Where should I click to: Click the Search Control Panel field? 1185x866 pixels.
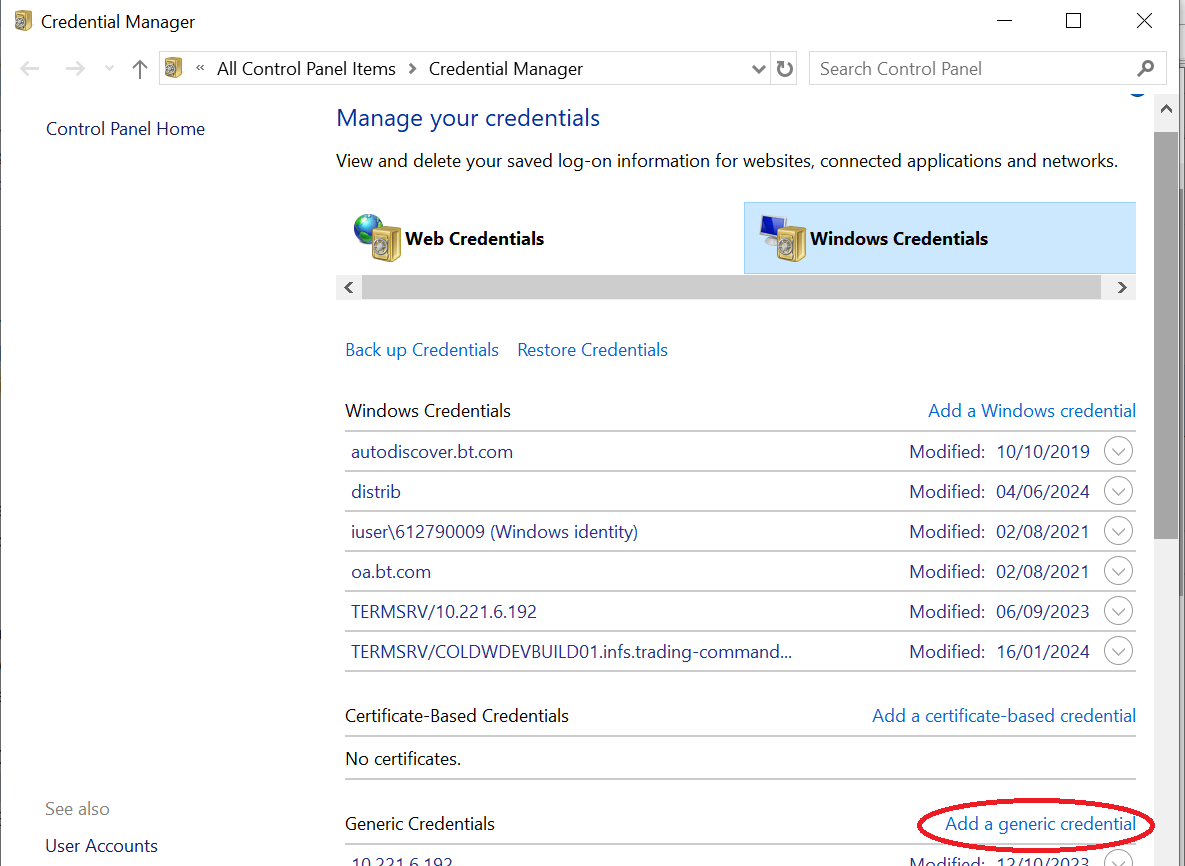pos(987,69)
